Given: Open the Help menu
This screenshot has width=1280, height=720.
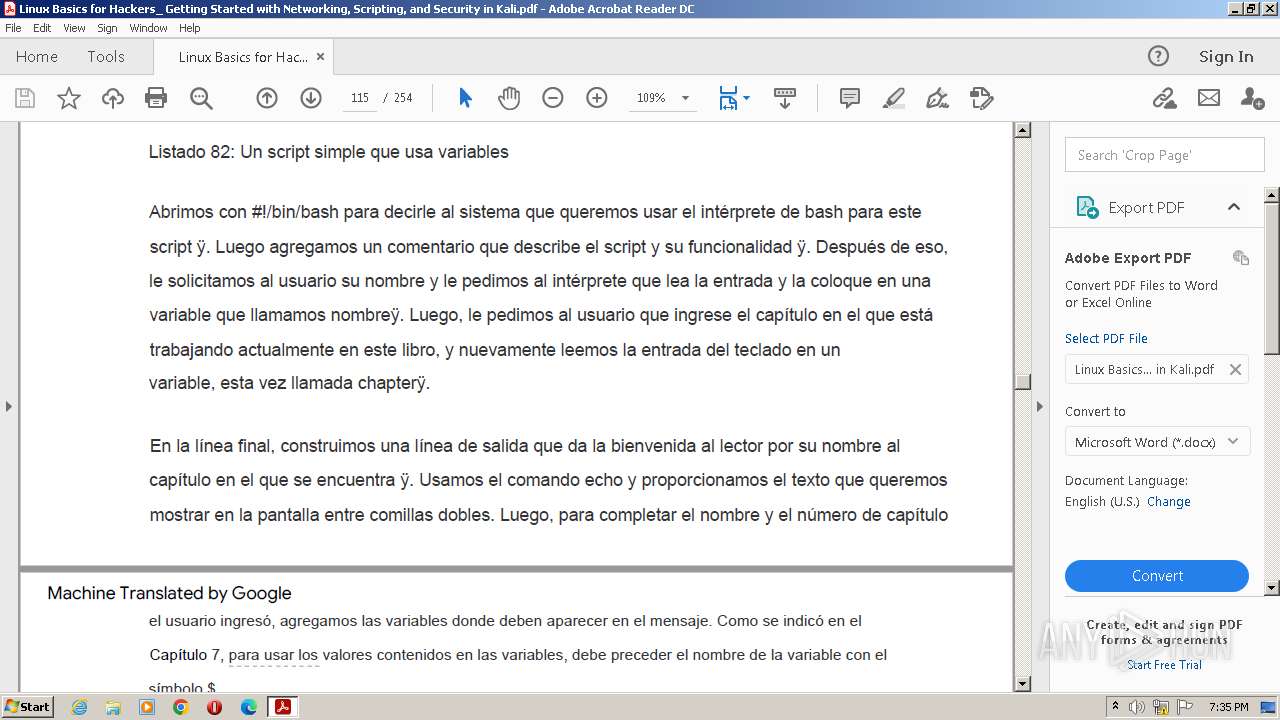Looking at the screenshot, I should coord(189,28).
